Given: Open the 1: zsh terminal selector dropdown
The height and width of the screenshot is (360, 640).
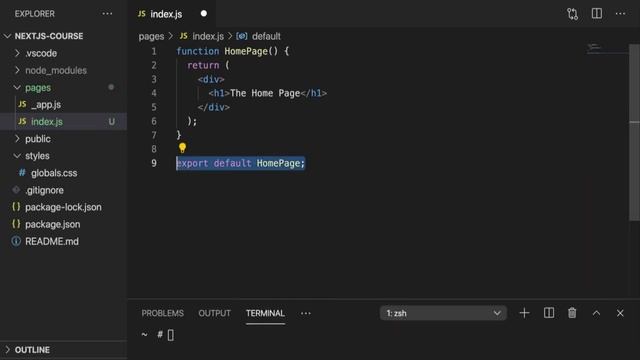Looking at the screenshot, I should pyautogui.click(x=443, y=313).
